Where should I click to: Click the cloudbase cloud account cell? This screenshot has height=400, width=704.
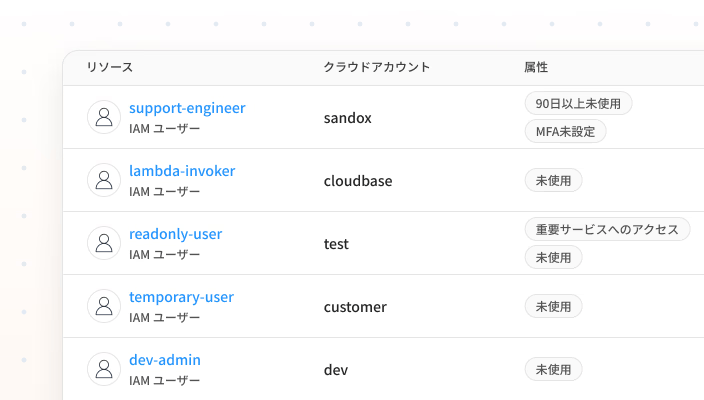click(358, 181)
